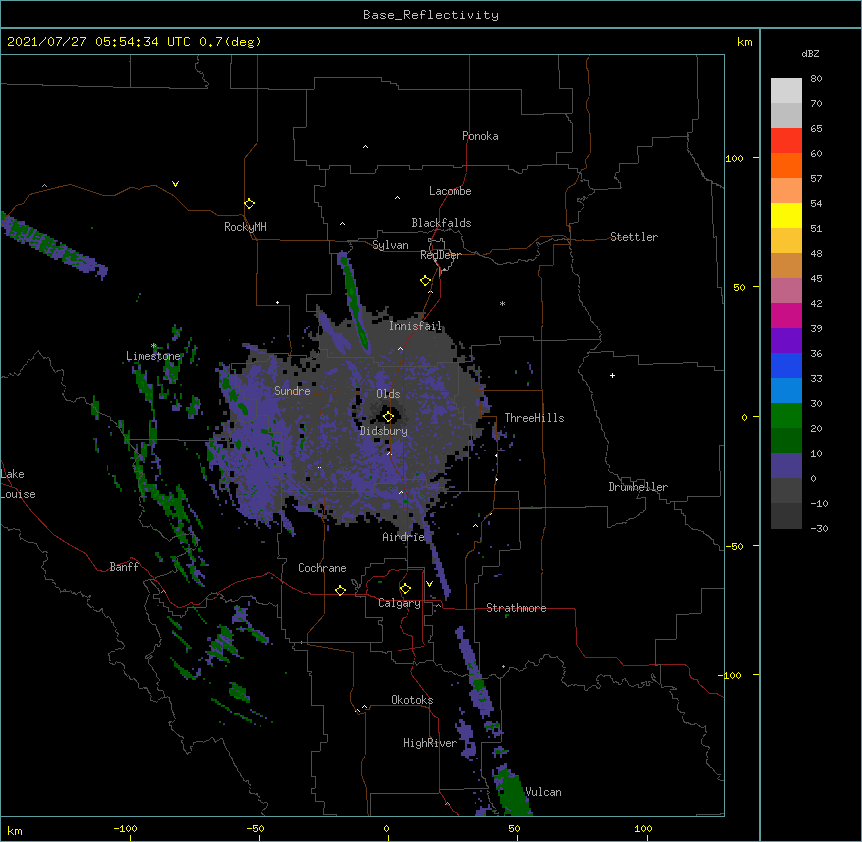Click the ThreeHills label
Image resolution: width=862 pixels, height=842 pixels.
(x=534, y=418)
